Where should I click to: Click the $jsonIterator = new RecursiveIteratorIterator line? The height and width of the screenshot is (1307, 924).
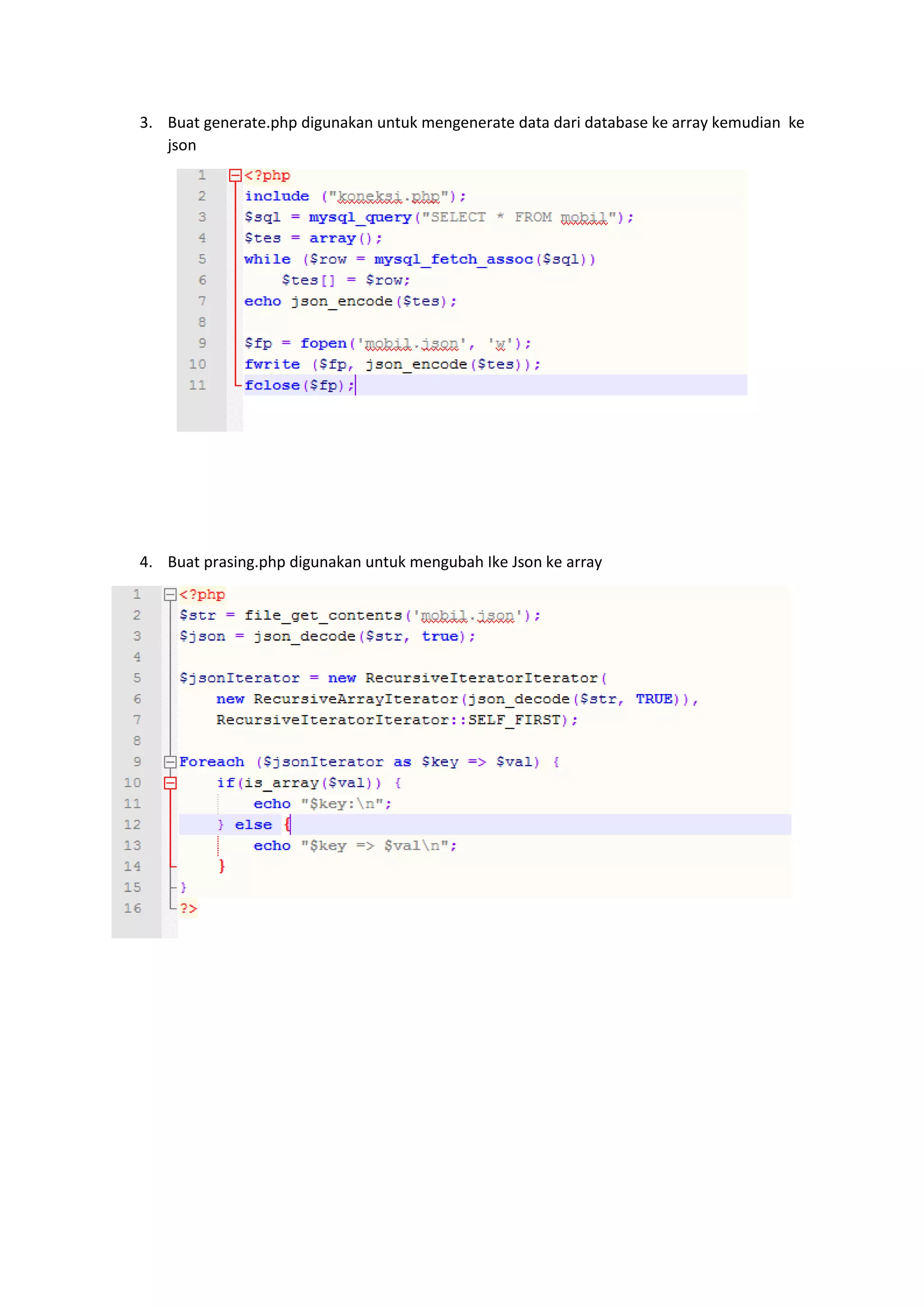[393, 678]
